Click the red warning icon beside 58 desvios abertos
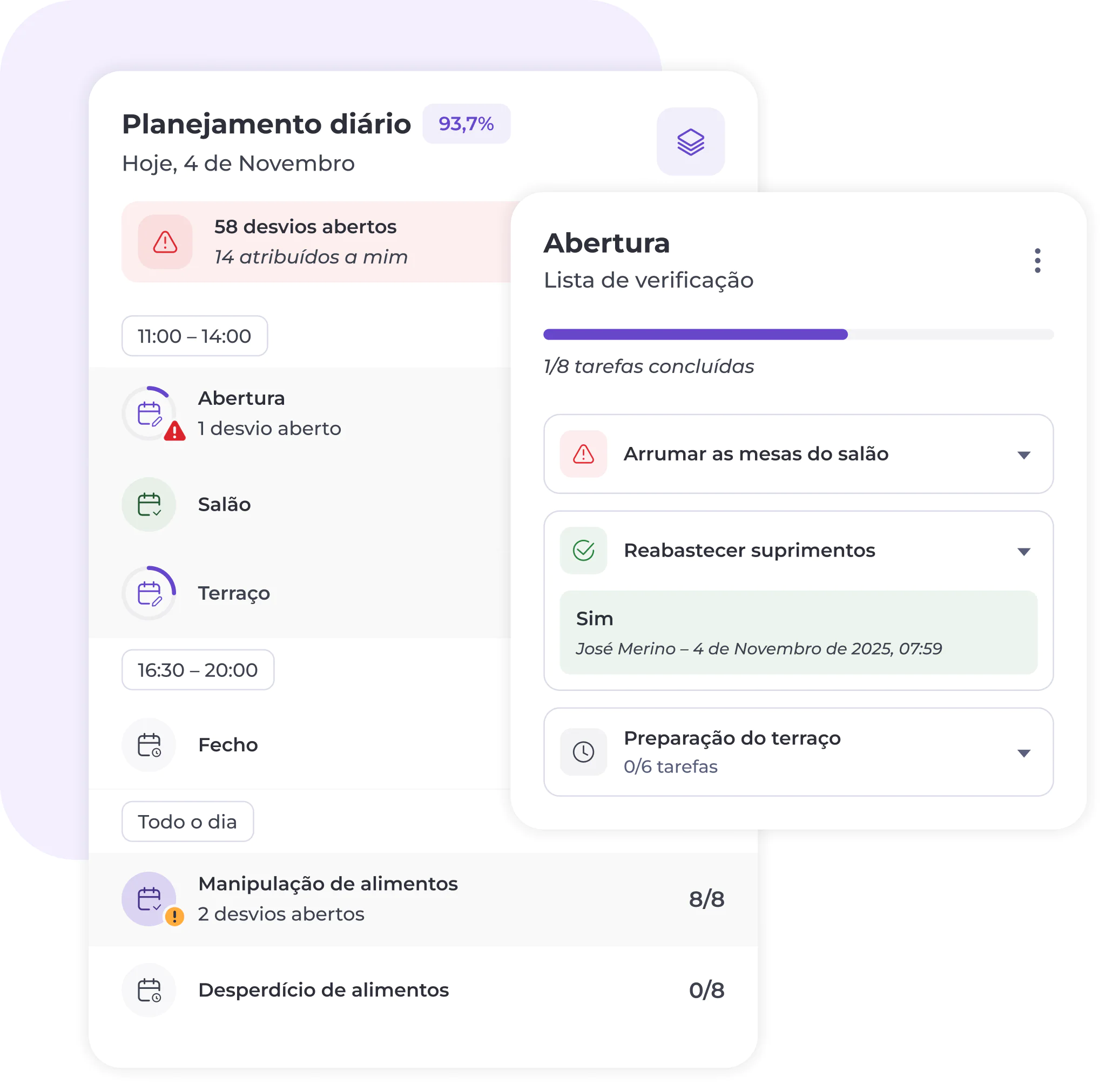The image size is (1106, 1092). [x=165, y=241]
